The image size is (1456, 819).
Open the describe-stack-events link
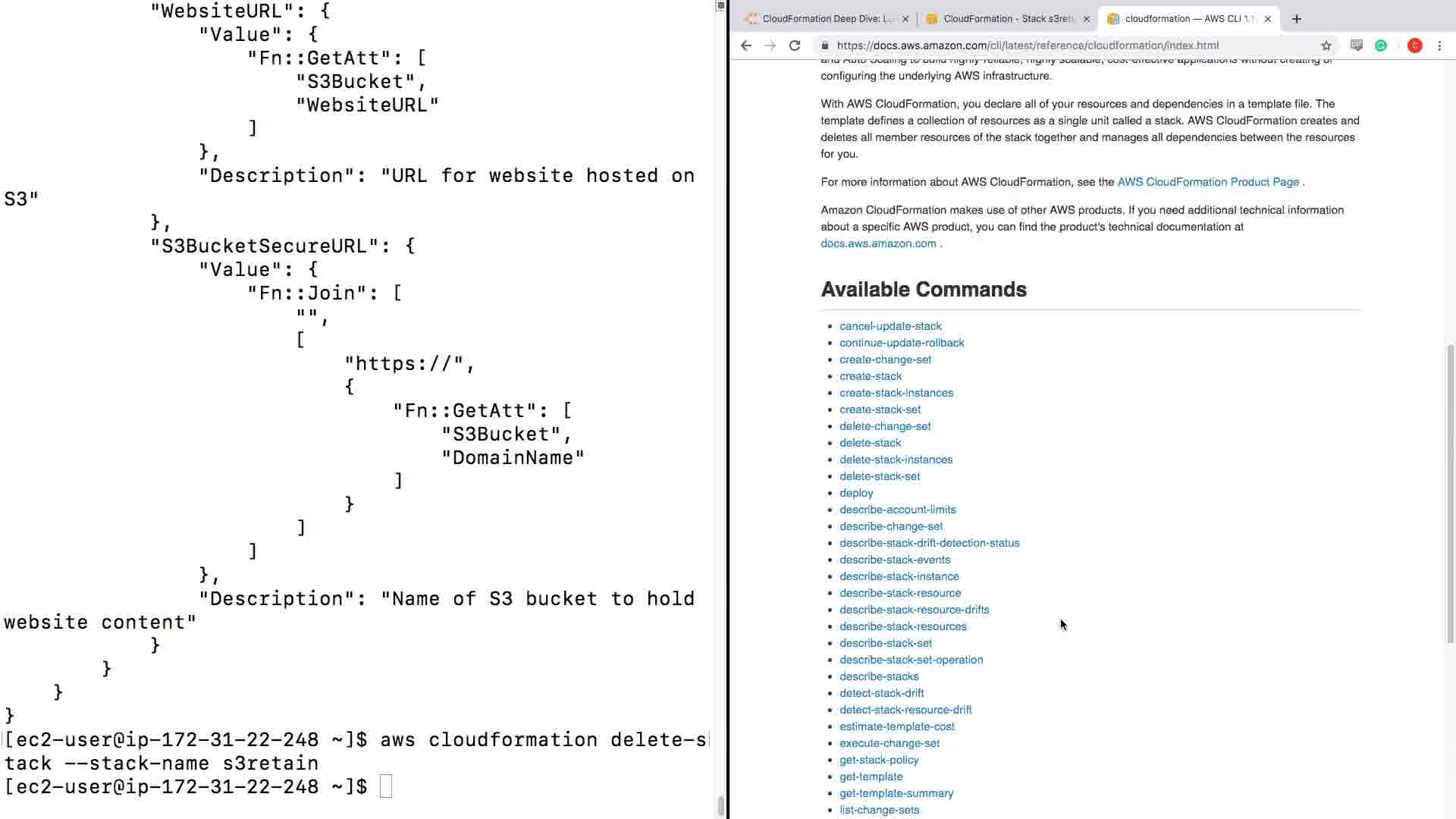pyautogui.click(x=894, y=560)
